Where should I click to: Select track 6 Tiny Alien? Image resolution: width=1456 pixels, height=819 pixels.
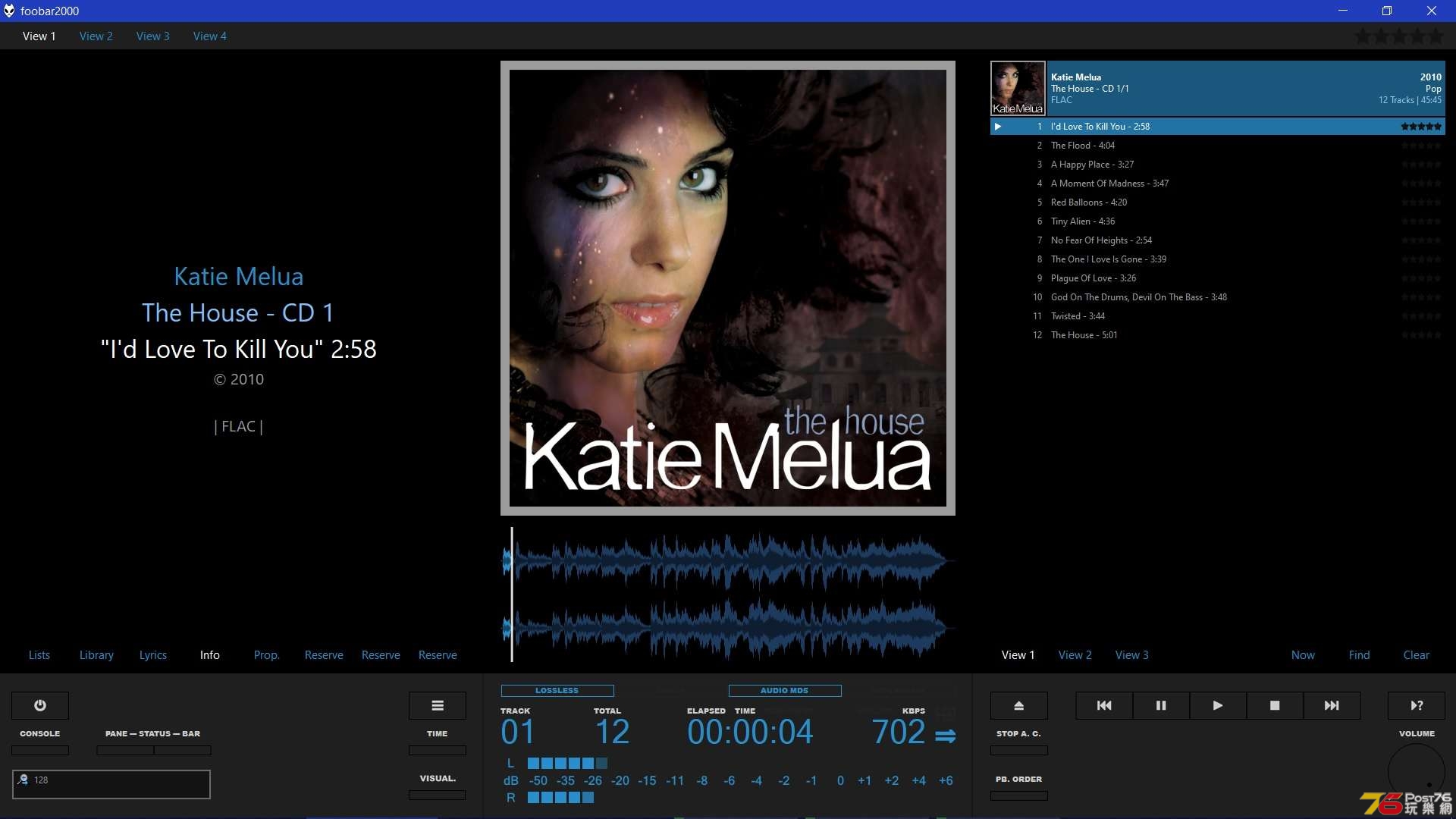[1218, 221]
